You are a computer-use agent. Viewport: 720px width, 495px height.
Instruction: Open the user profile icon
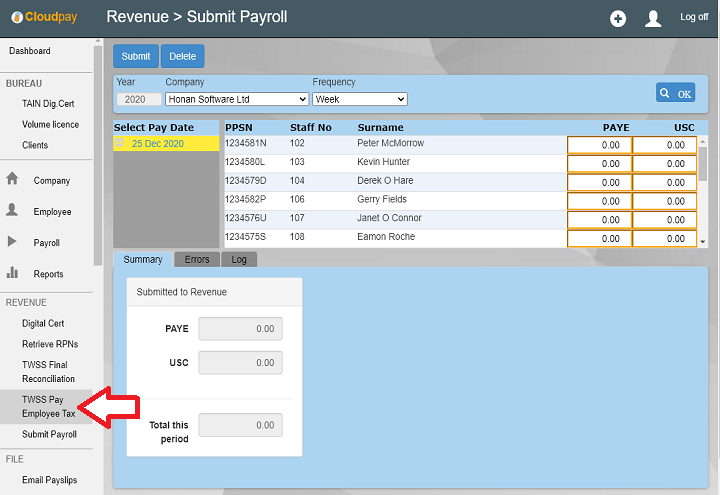point(653,18)
